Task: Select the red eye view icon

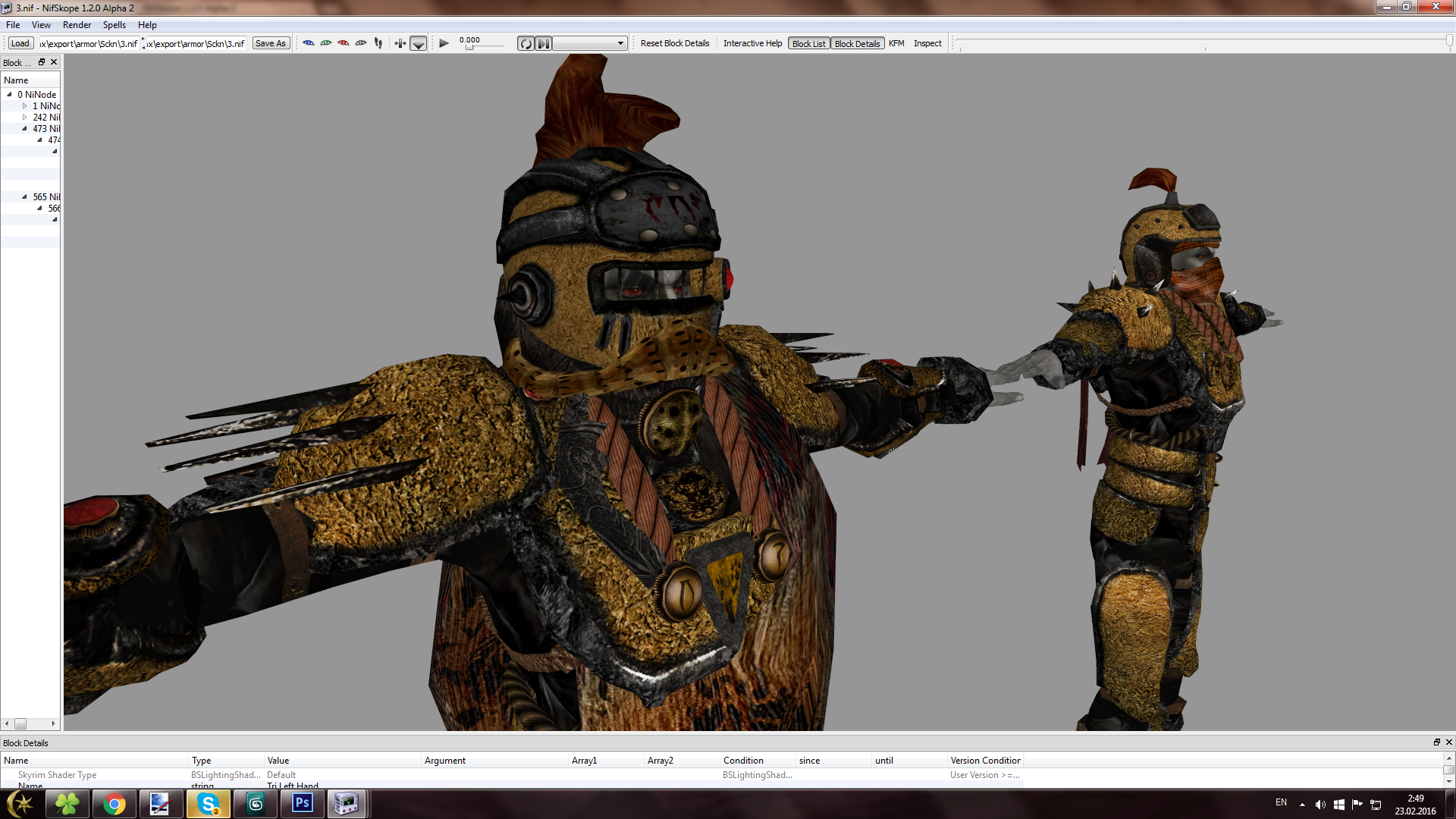Action: click(x=344, y=43)
